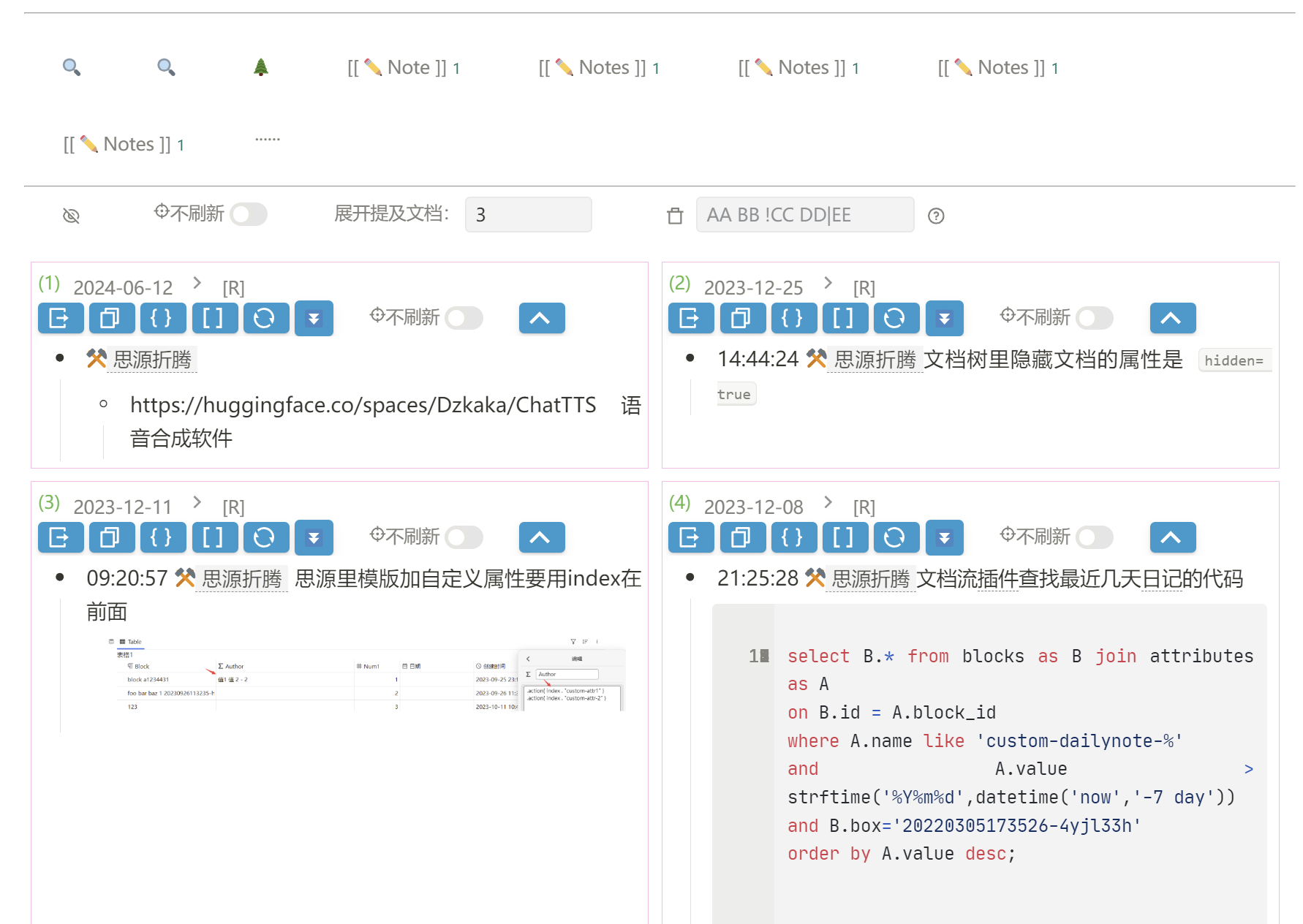Click the double-down expand button in card 3
This screenshot has width=1303, height=924.
314,537
